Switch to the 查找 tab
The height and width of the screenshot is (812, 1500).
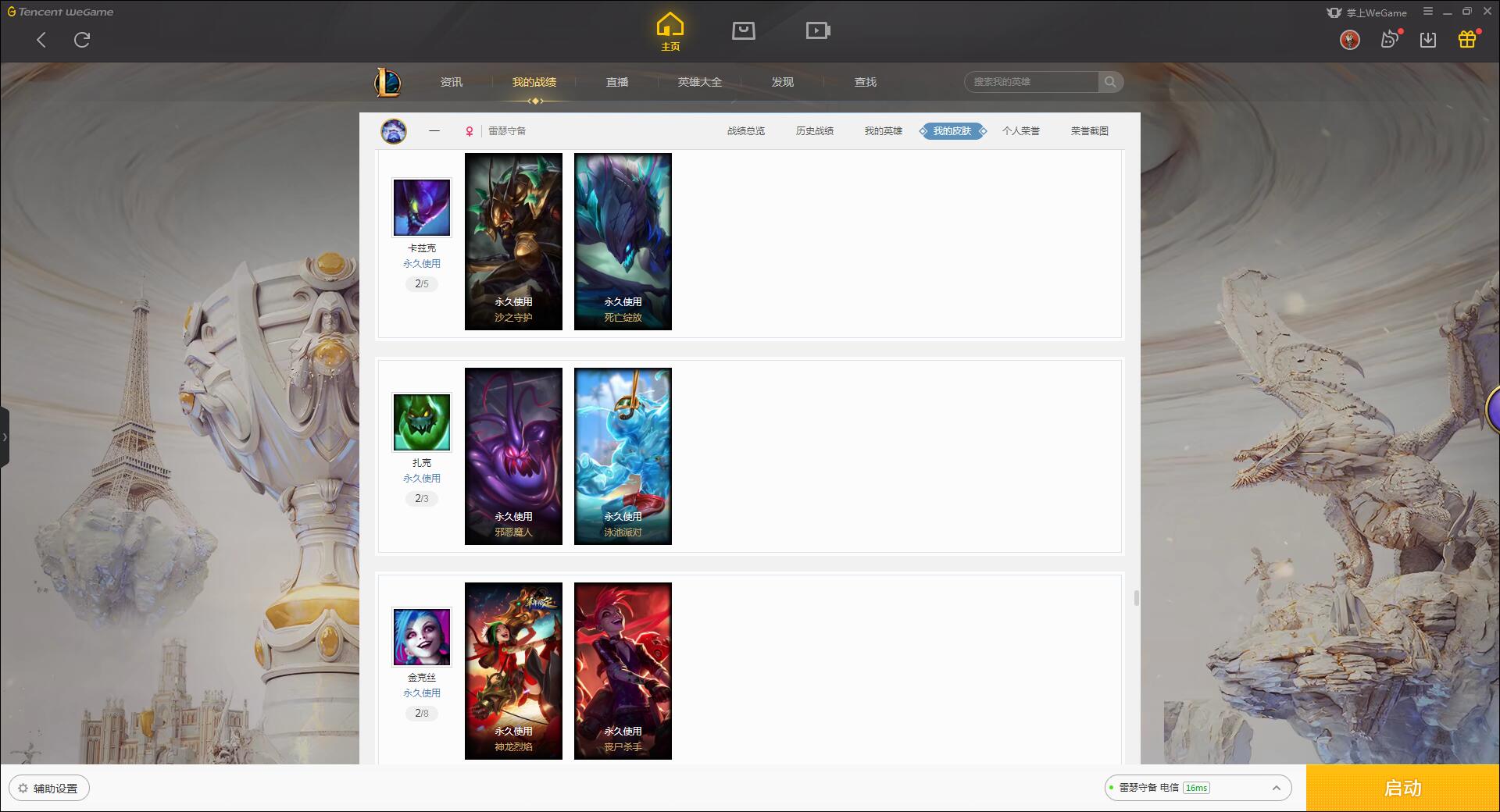[866, 82]
